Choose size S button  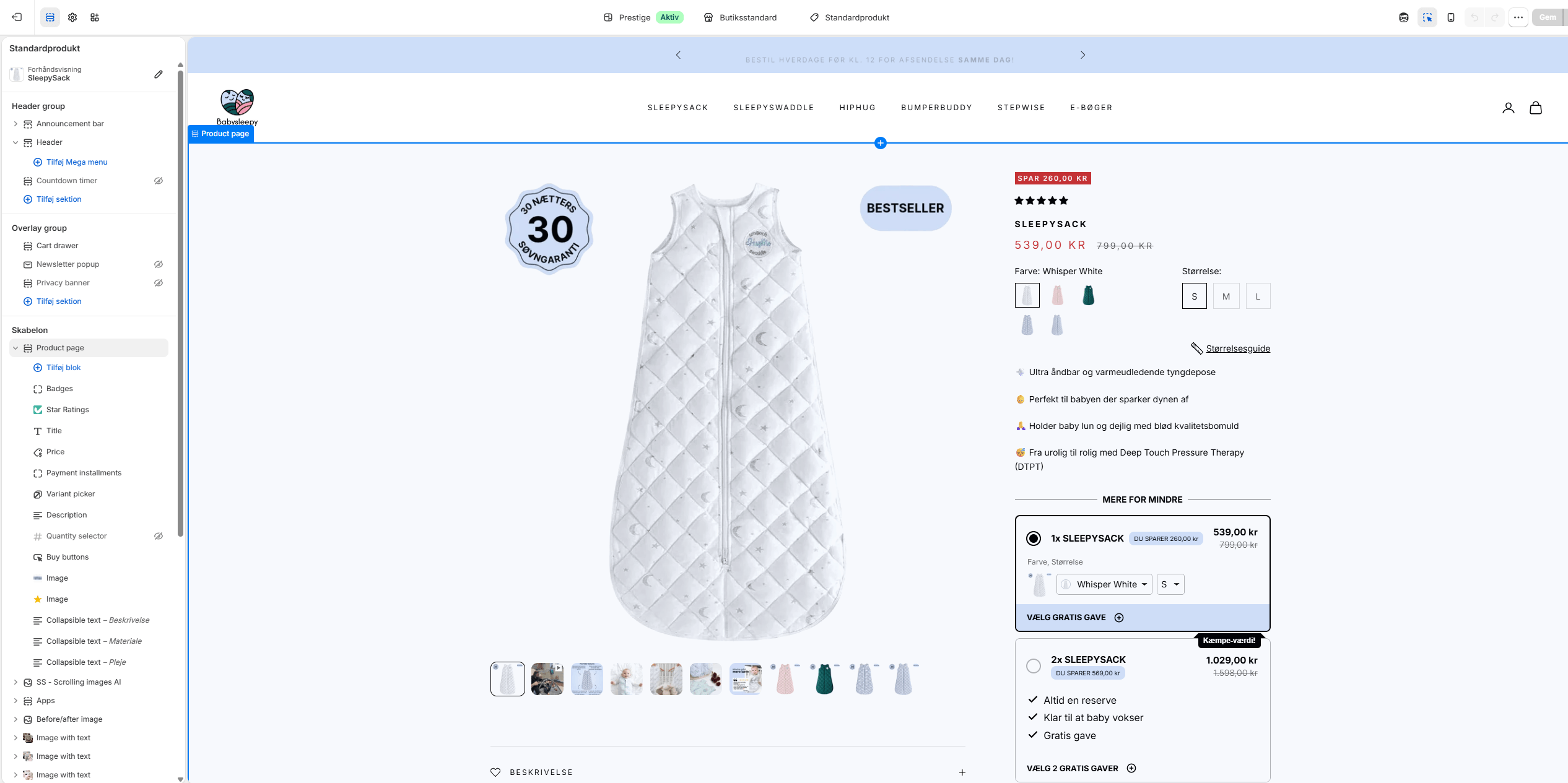pyautogui.click(x=1195, y=296)
